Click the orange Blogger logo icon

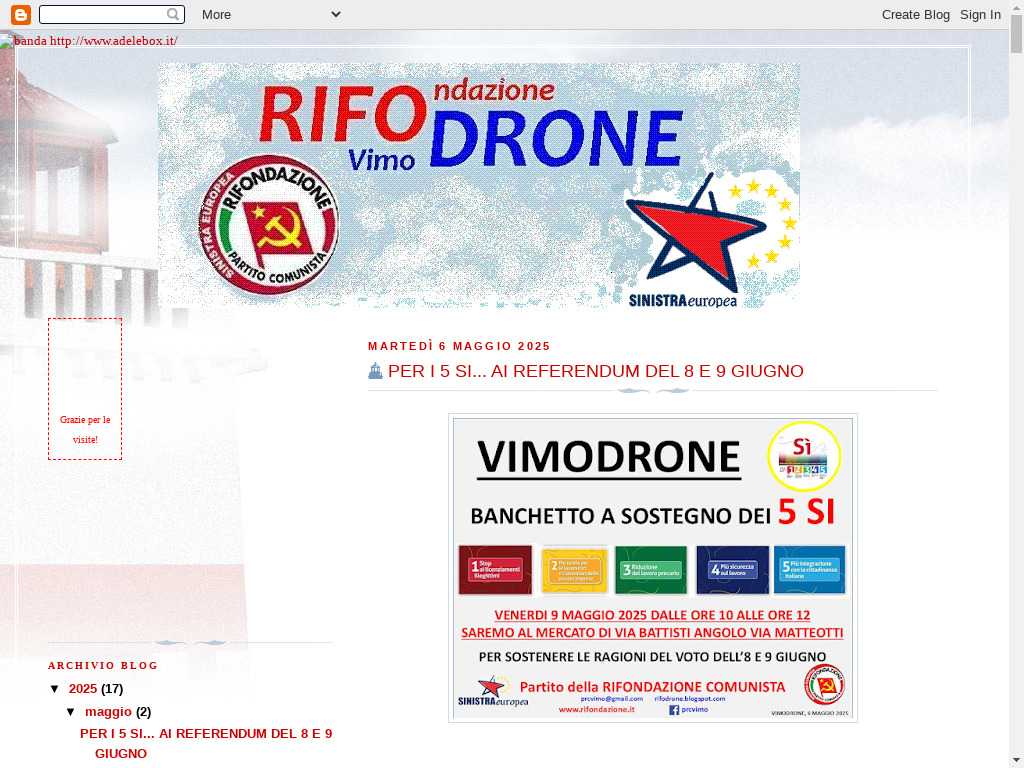21,14
